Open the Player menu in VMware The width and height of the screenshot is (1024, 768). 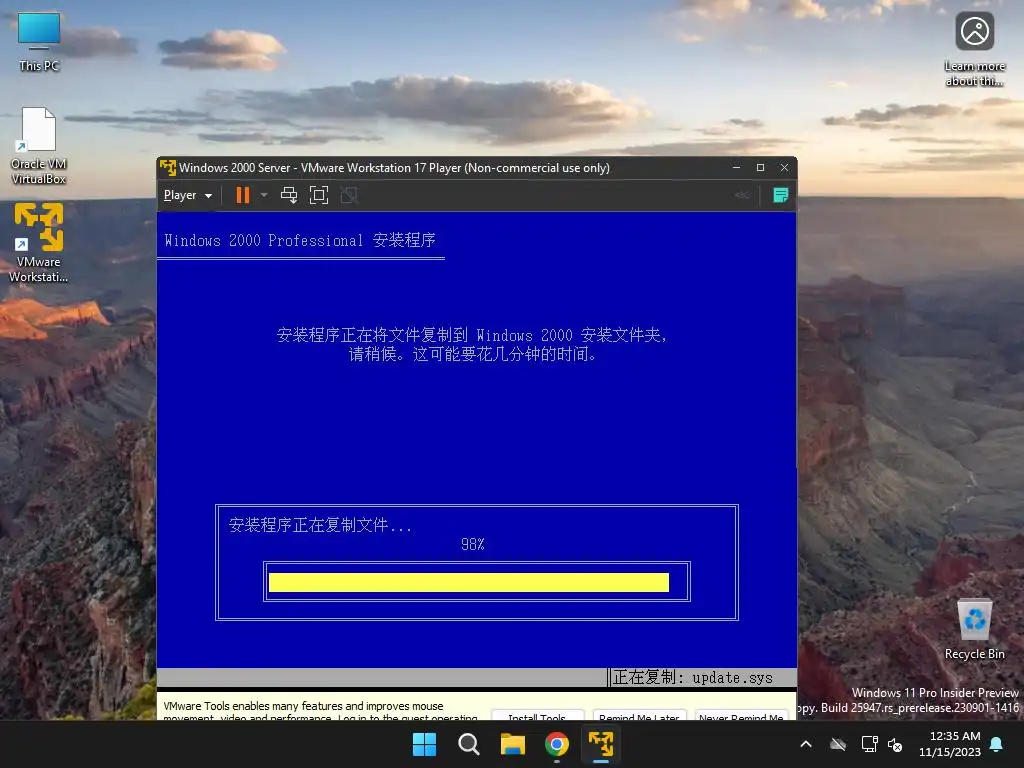(x=187, y=195)
